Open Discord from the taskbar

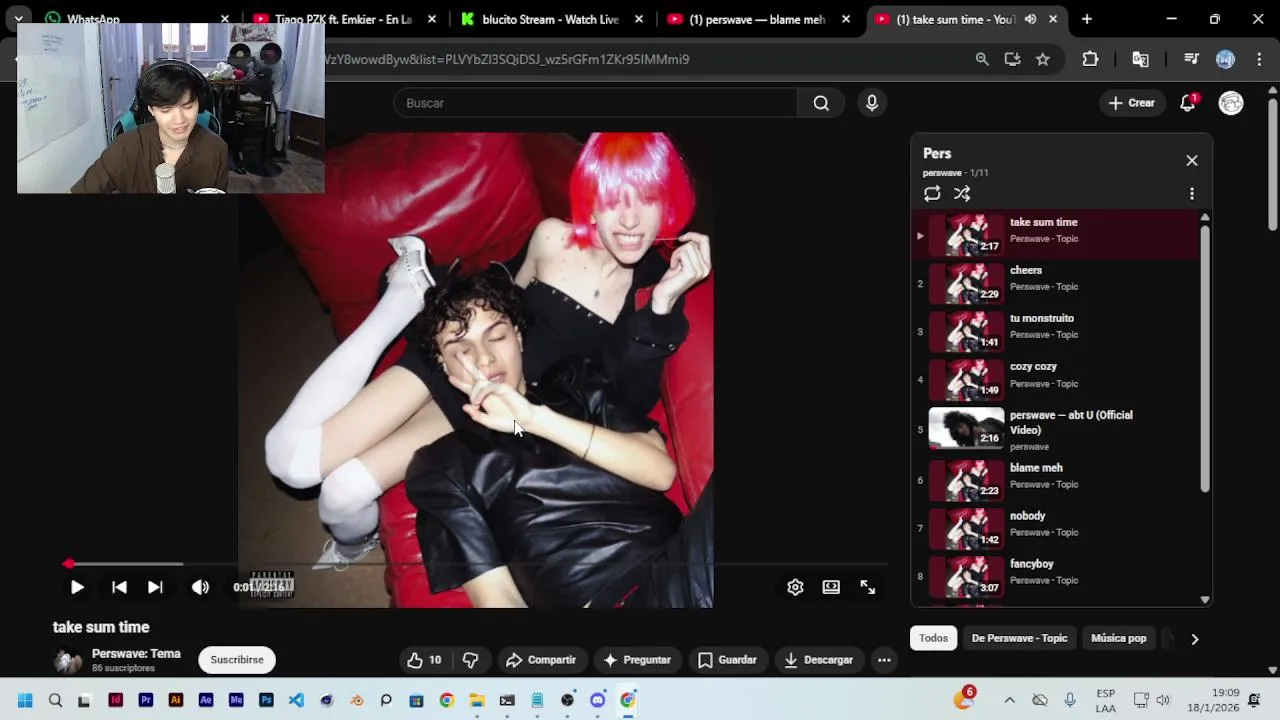[x=598, y=700]
